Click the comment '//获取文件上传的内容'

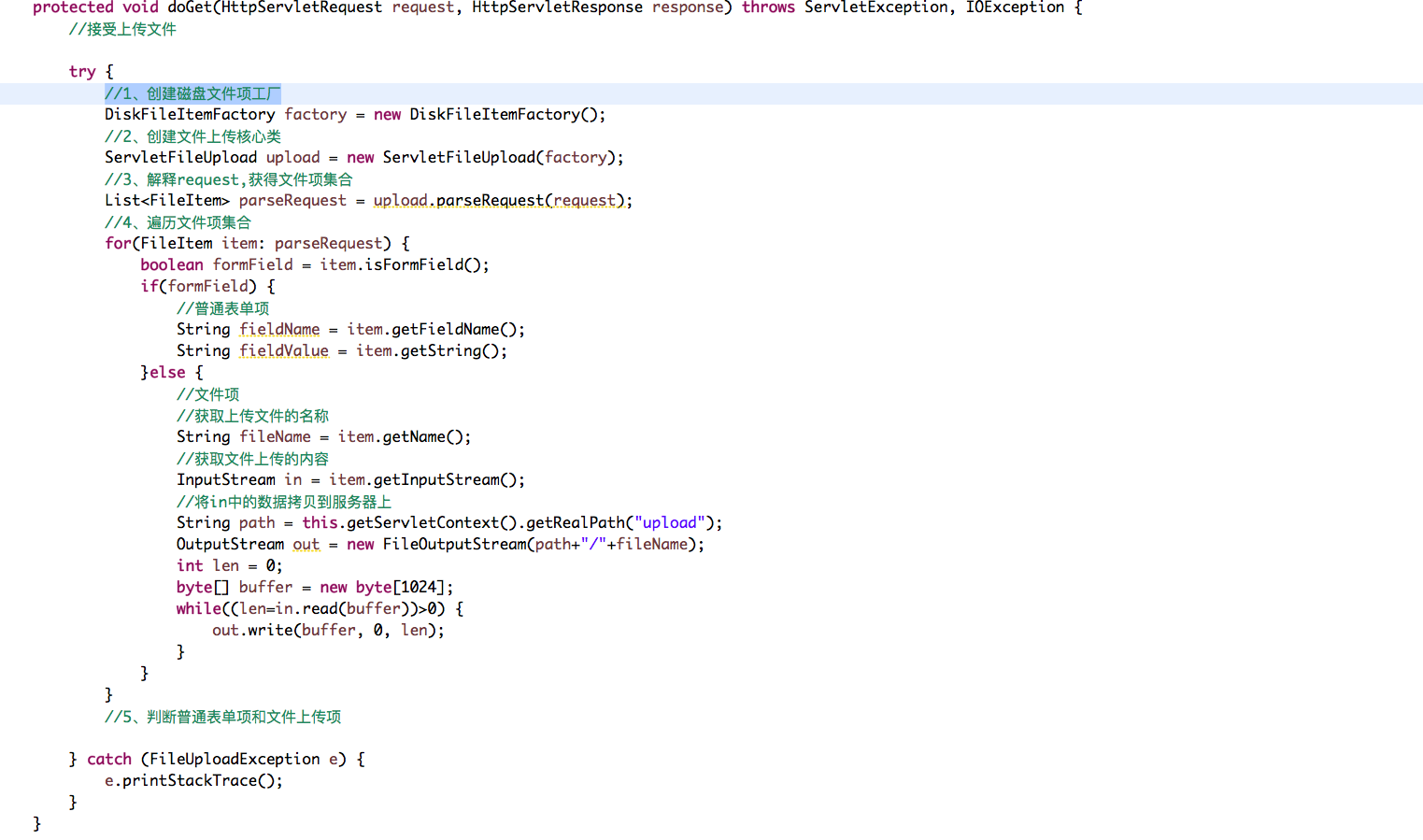(252, 459)
